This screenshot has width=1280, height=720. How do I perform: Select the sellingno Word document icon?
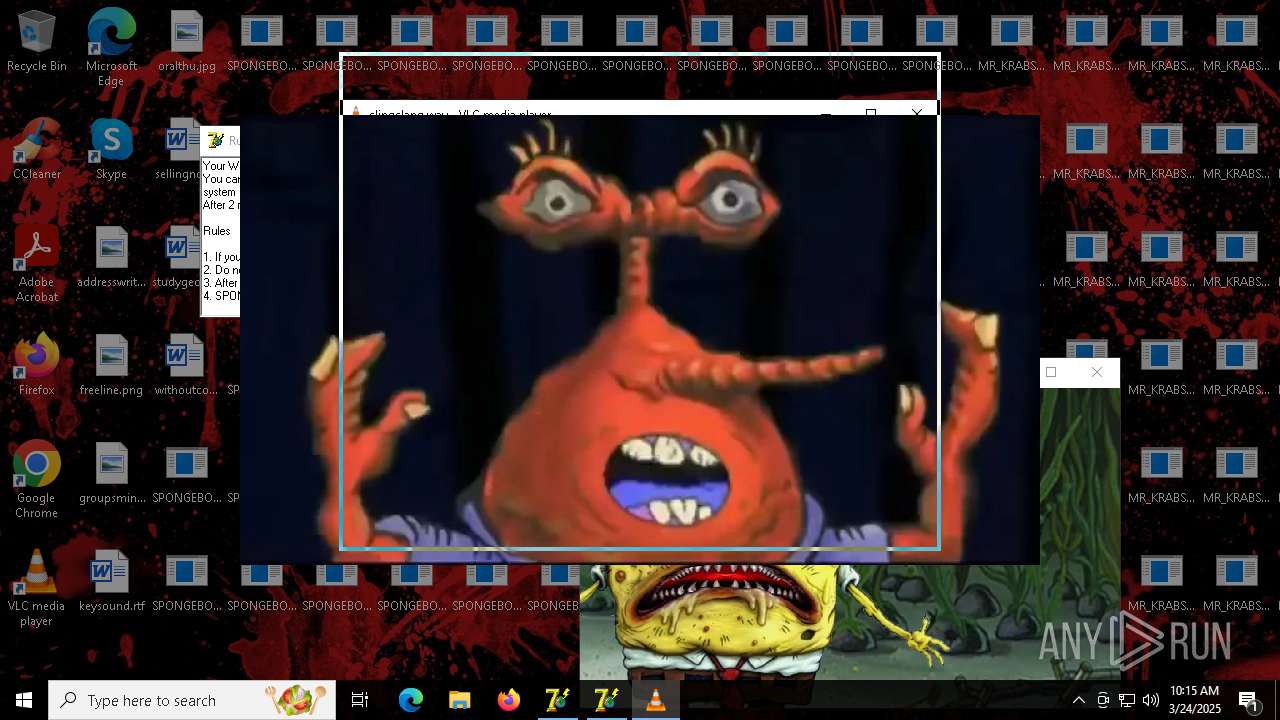point(182,150)
